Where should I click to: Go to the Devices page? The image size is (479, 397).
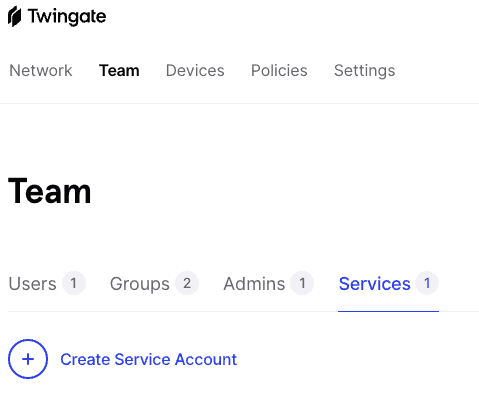click(x=195, y=70)
